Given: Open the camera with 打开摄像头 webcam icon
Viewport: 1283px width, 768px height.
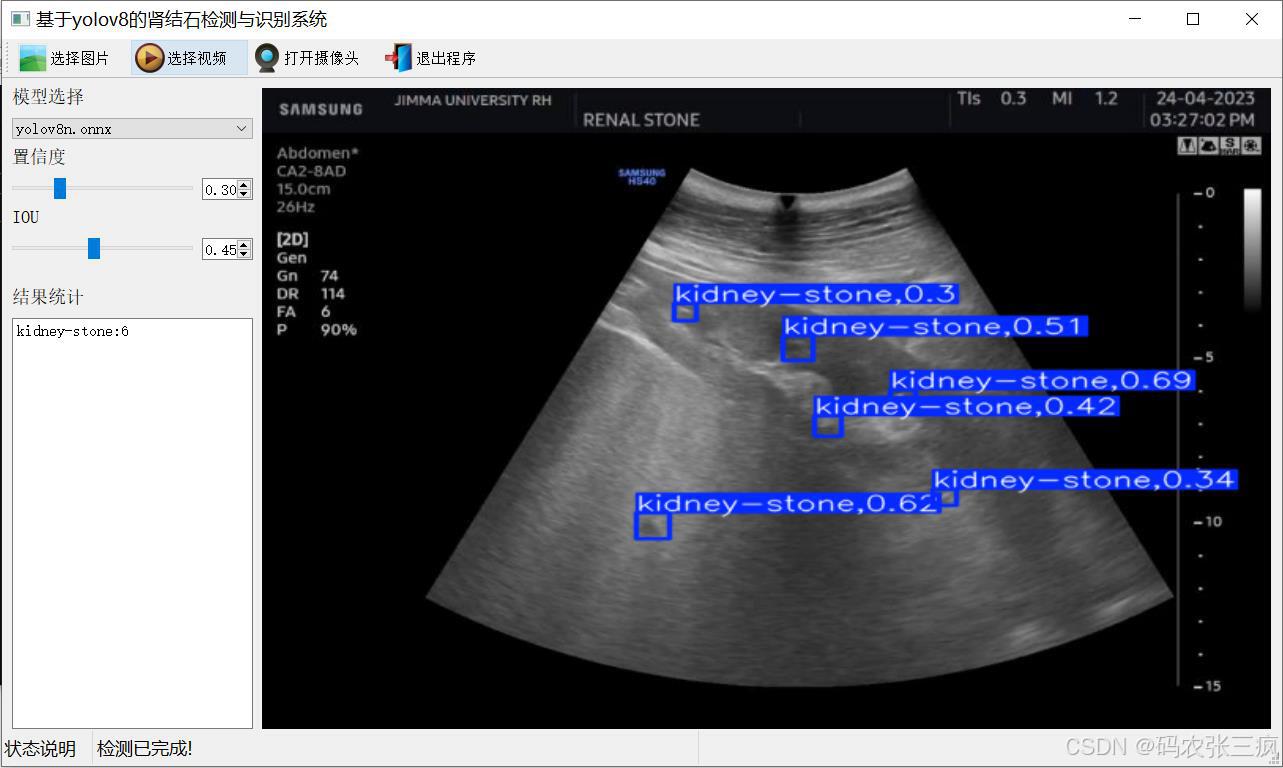Looking at the screenshot, I should [x=267, y=58].
